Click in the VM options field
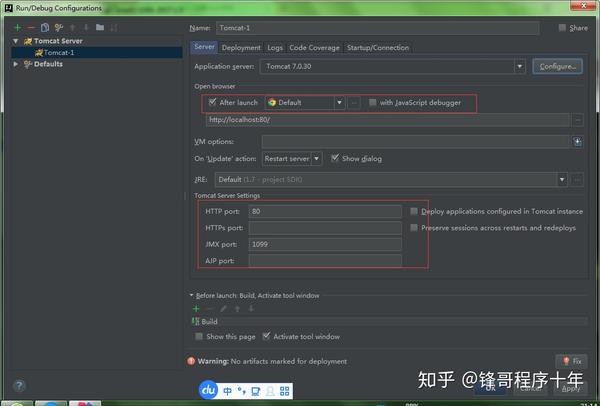The image size is (600, 406). click(416, 142)
